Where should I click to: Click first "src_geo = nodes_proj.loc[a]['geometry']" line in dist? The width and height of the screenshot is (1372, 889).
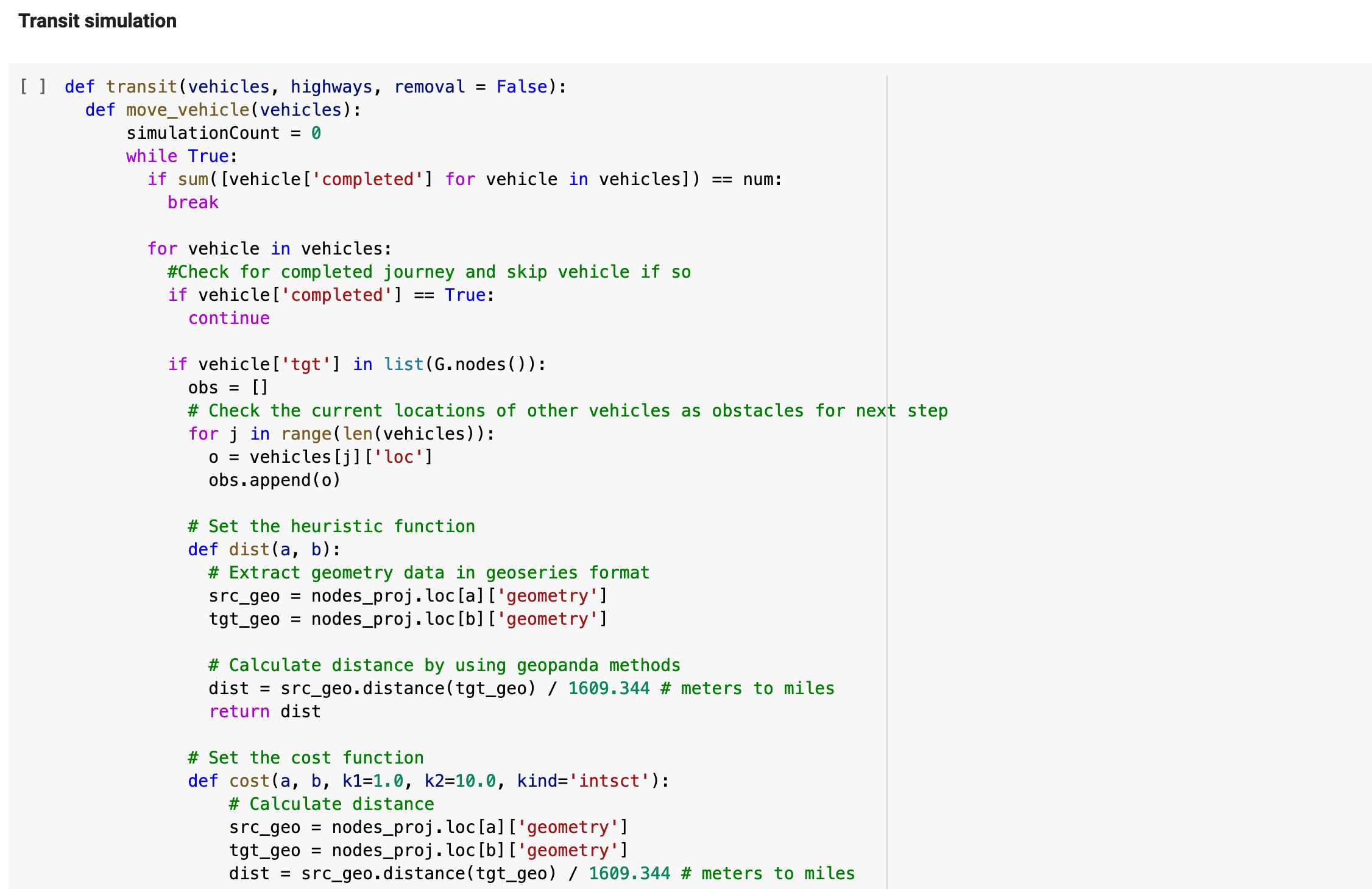pos(408,596)
